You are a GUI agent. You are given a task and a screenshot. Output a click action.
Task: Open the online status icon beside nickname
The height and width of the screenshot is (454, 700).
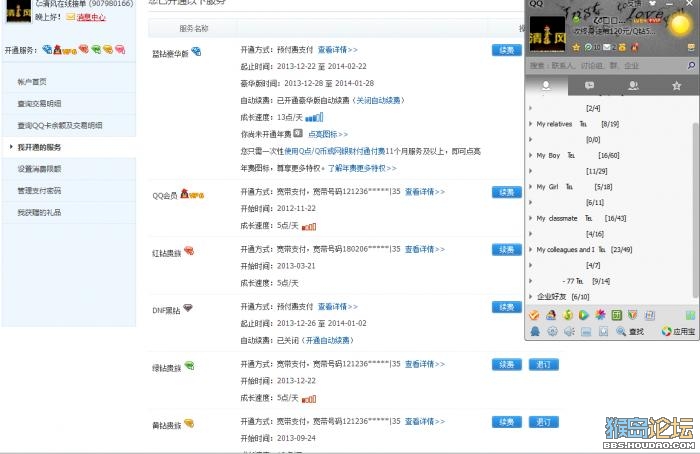coord(576,20)
